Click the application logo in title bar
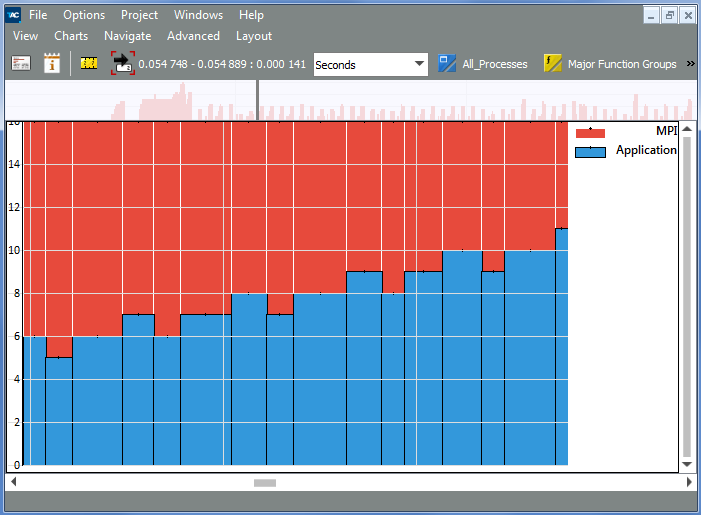Viewport: 701px width, 515px height. click(13, 15)
